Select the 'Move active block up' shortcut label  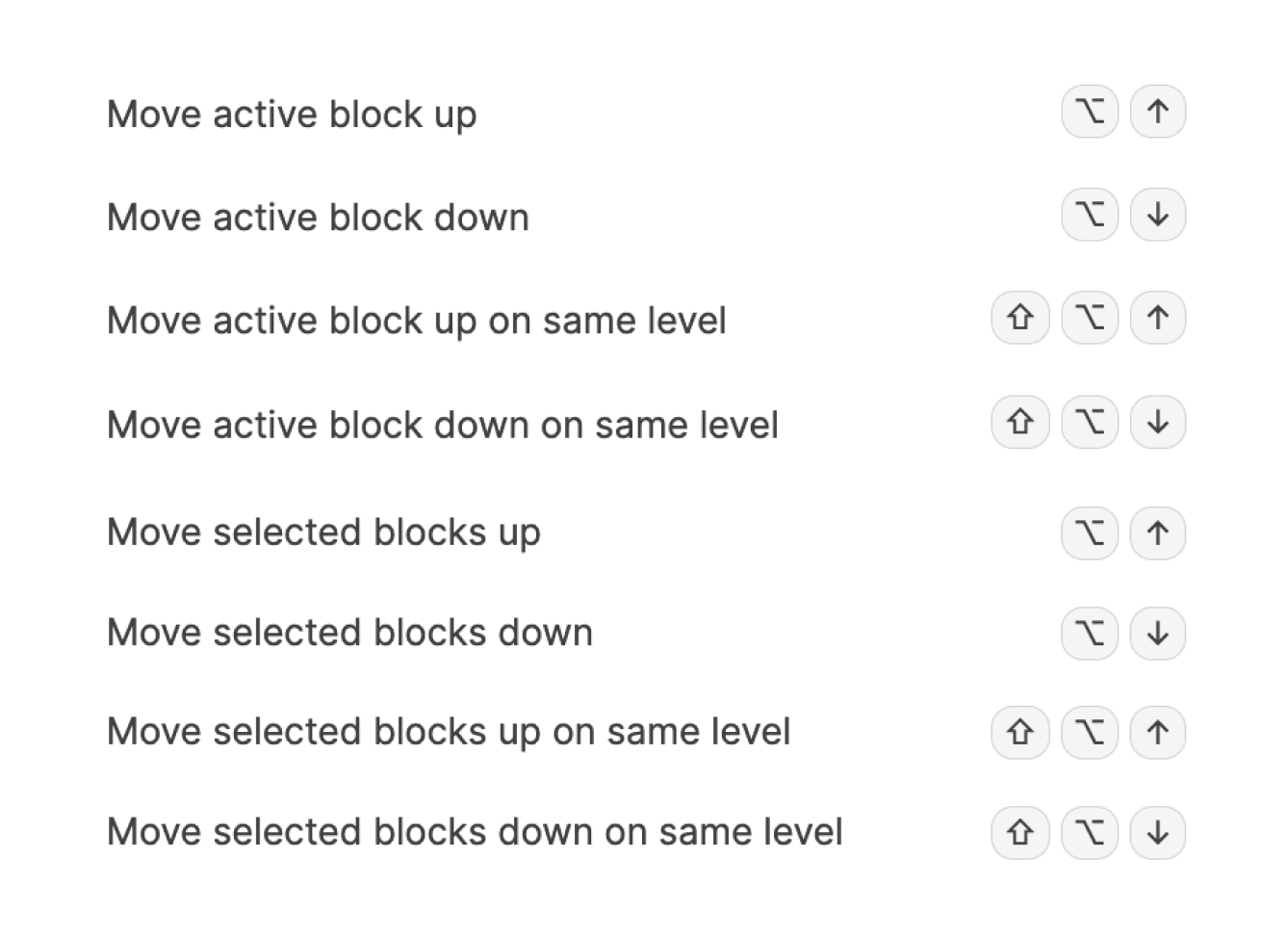[292, 114]
